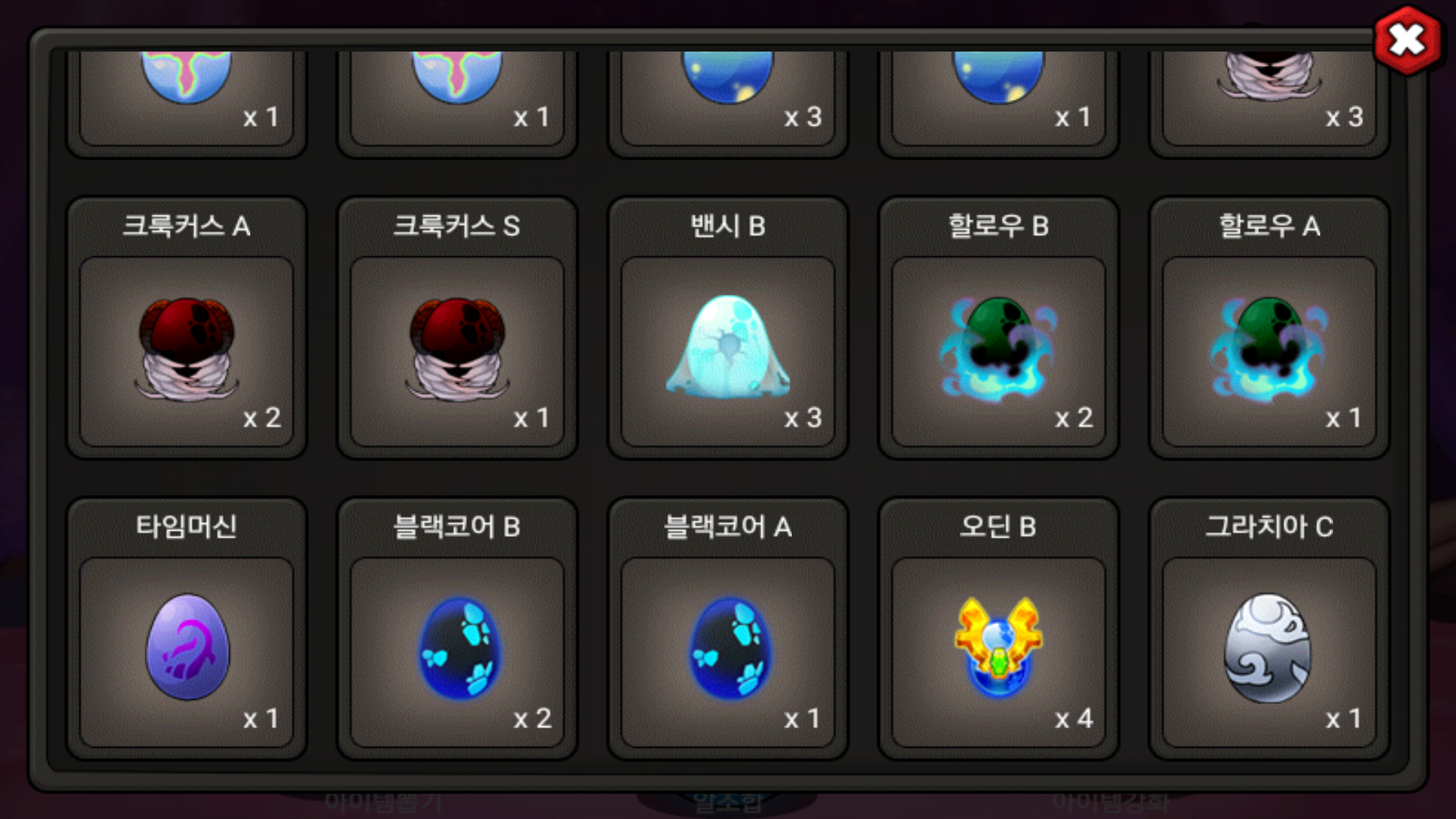Select the 크룩커스 A red egg
The width and height of the screenshot is (1456, 819).
187,352
